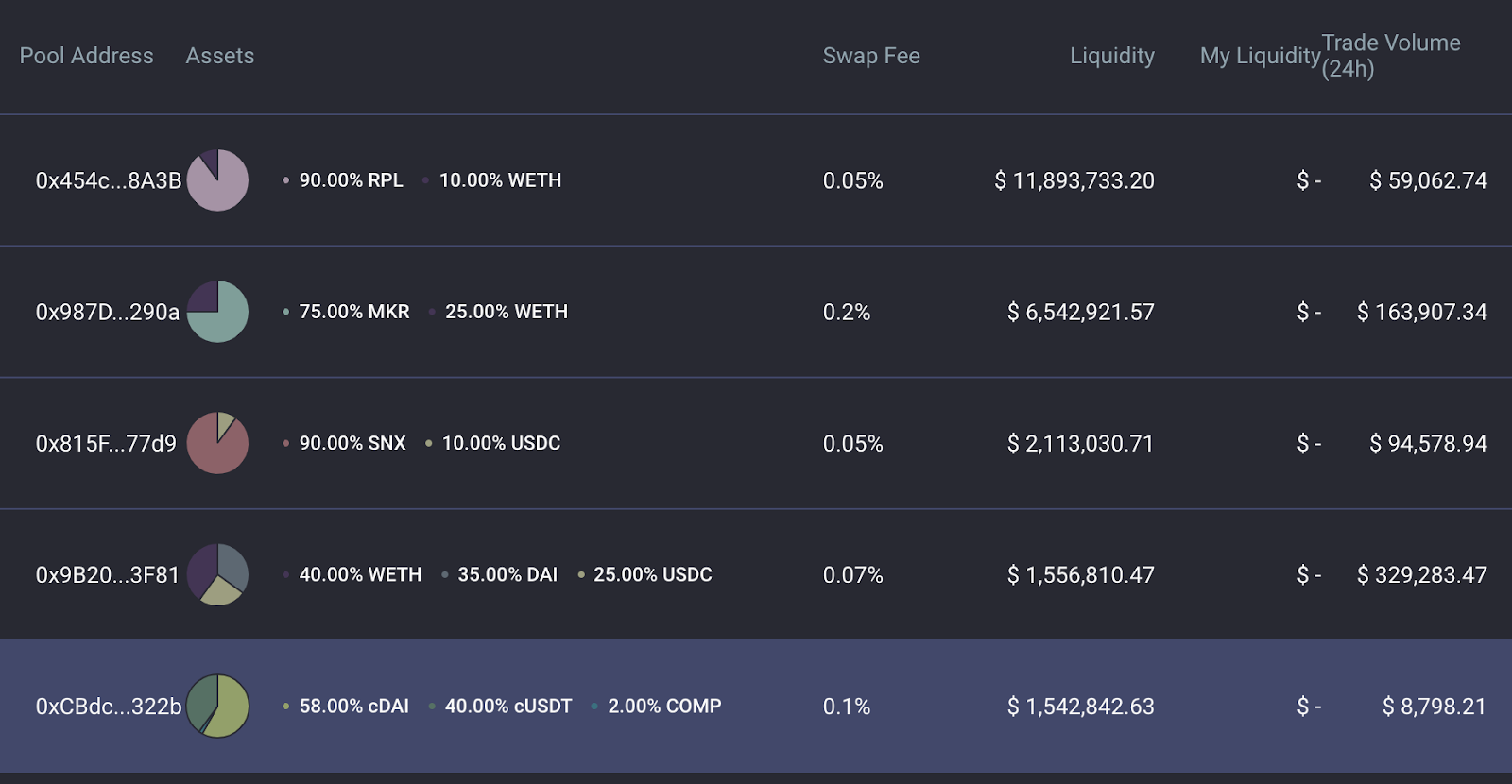Image resolution: width=1512 pixels, height=784 pixels.
Task: Click the 2.00% COMP asset label
Action: point(663,706)
